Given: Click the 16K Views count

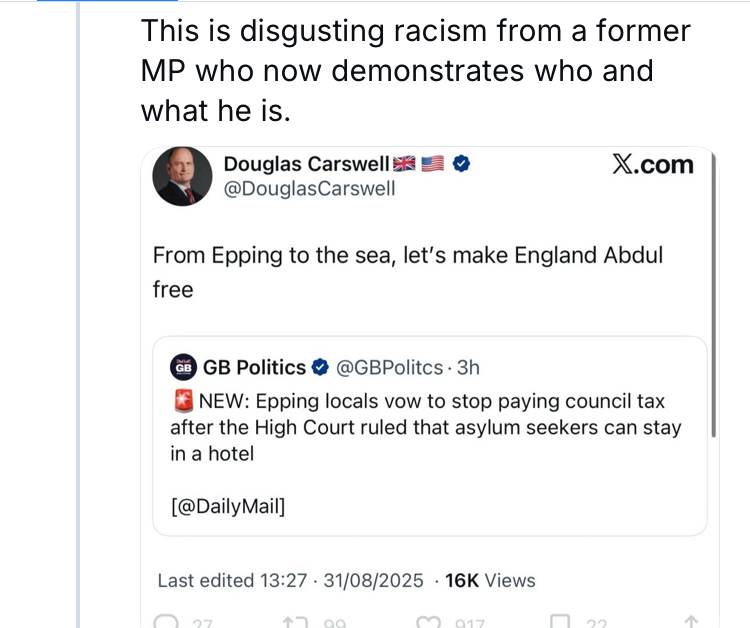Looking at the screenshot, I should (x=490, y=581).
